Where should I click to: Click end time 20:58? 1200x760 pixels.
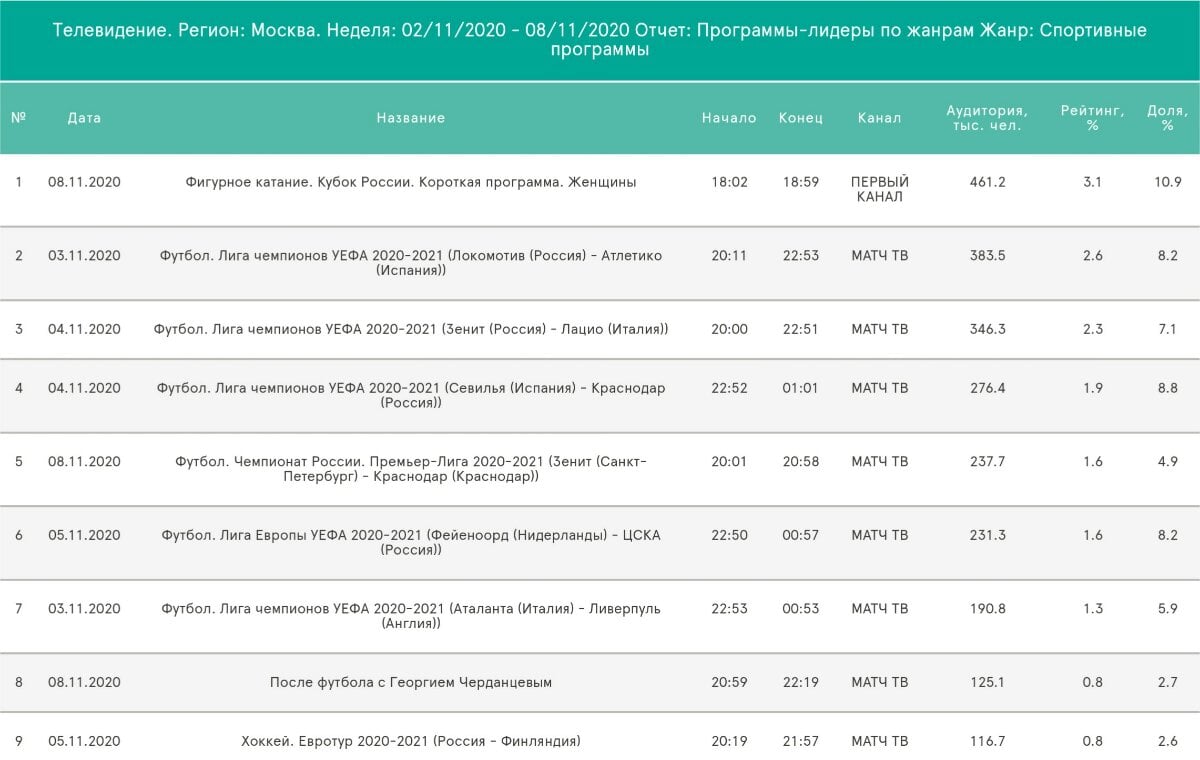[x=801, y=462]
